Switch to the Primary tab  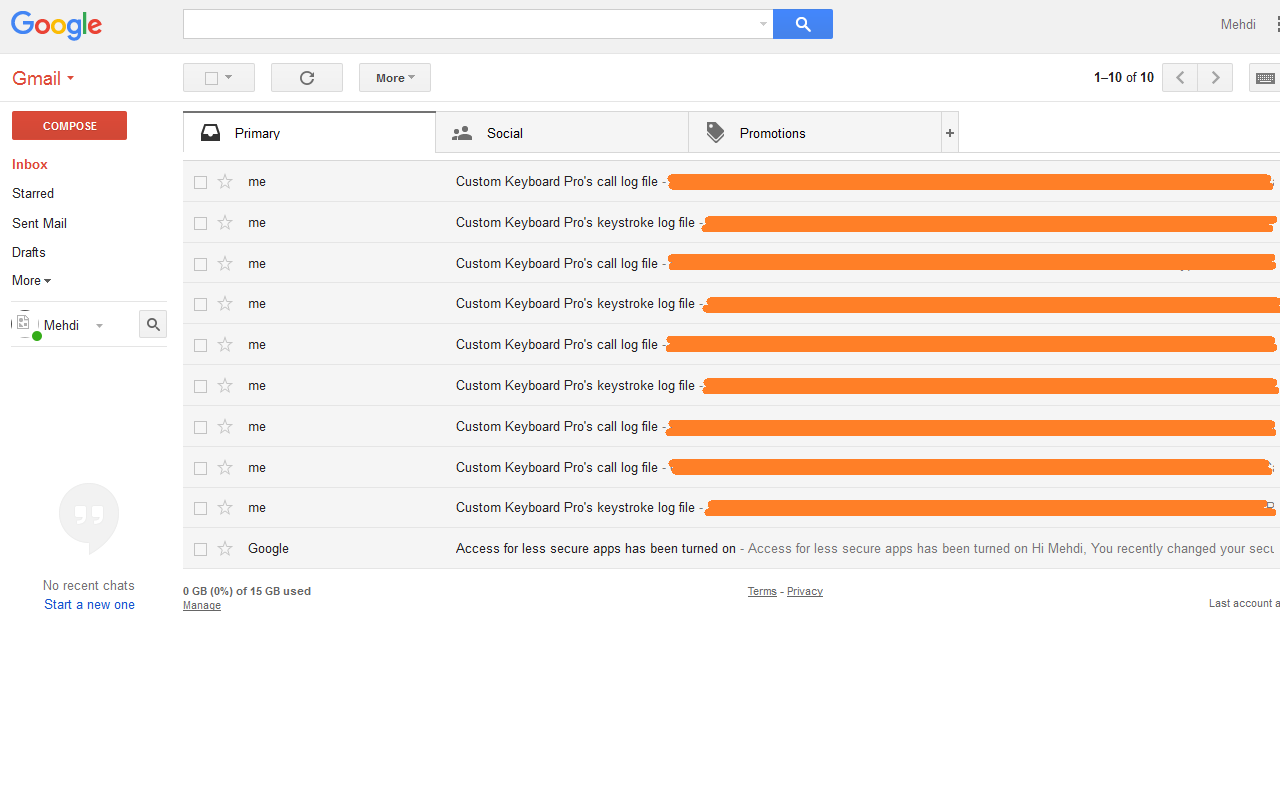coord(309,132)
